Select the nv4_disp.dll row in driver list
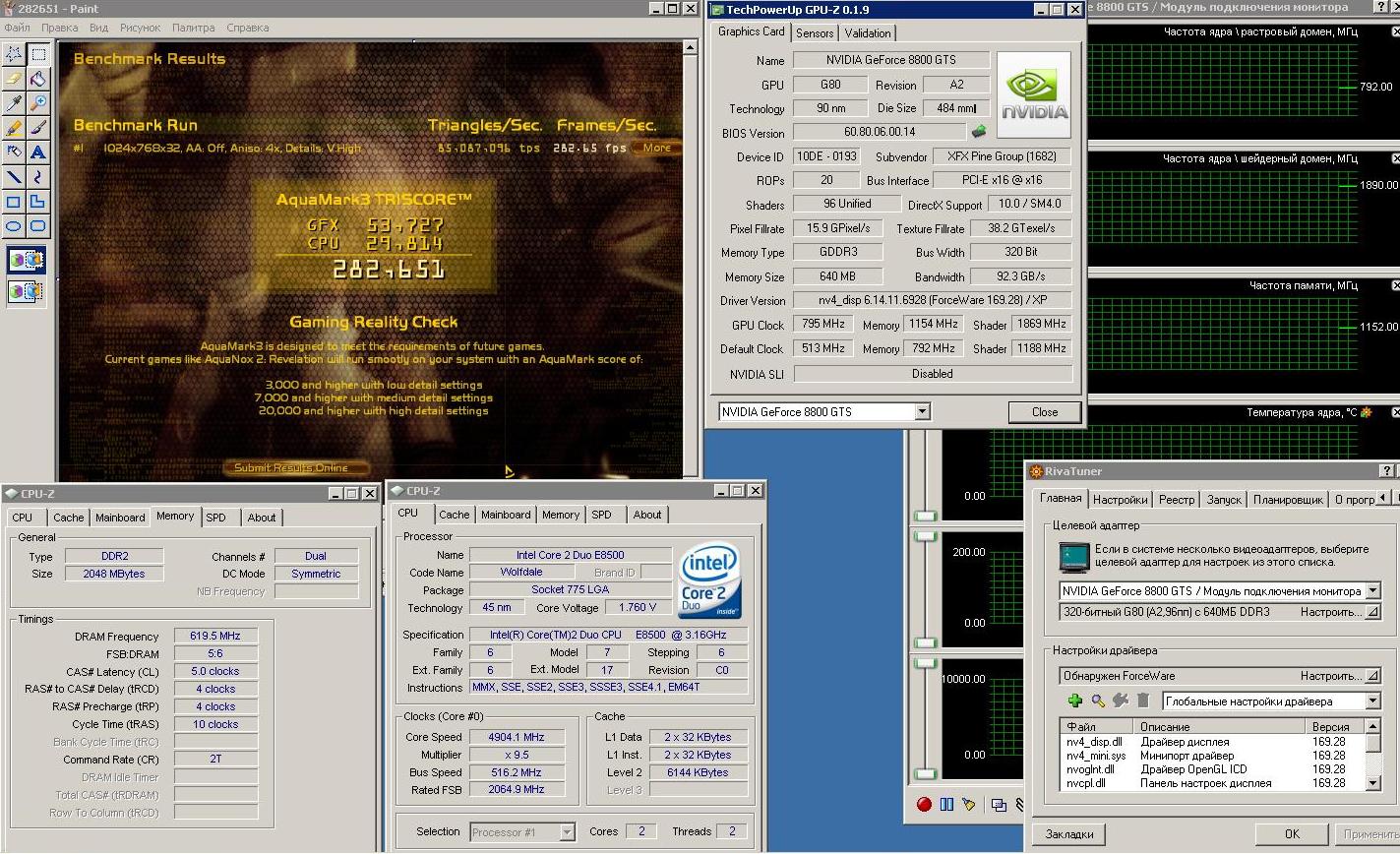The width and height of the screenshot is (1400, 854). 1212,742
